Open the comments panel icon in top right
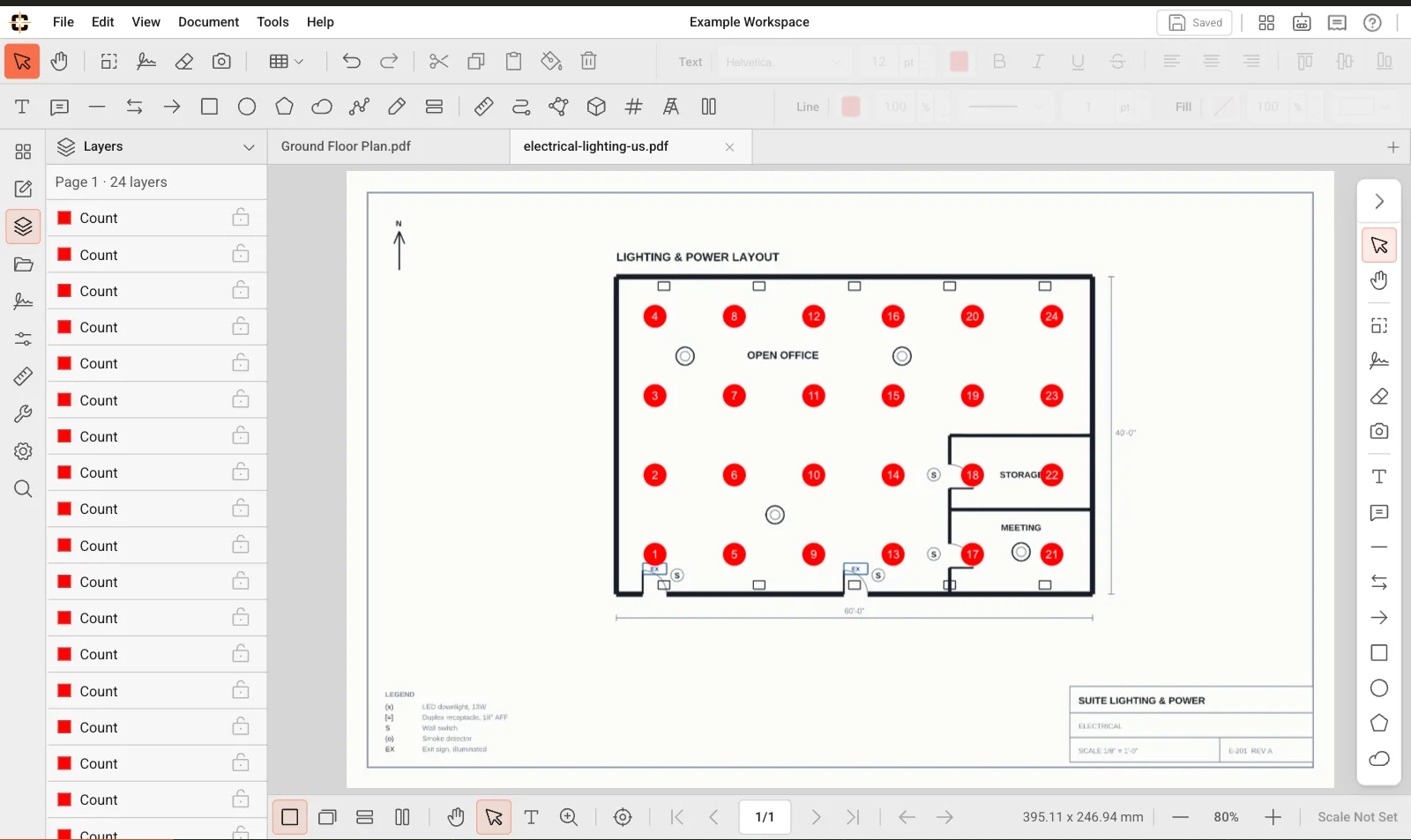 pyautogui.click(x=1337, y=23)
